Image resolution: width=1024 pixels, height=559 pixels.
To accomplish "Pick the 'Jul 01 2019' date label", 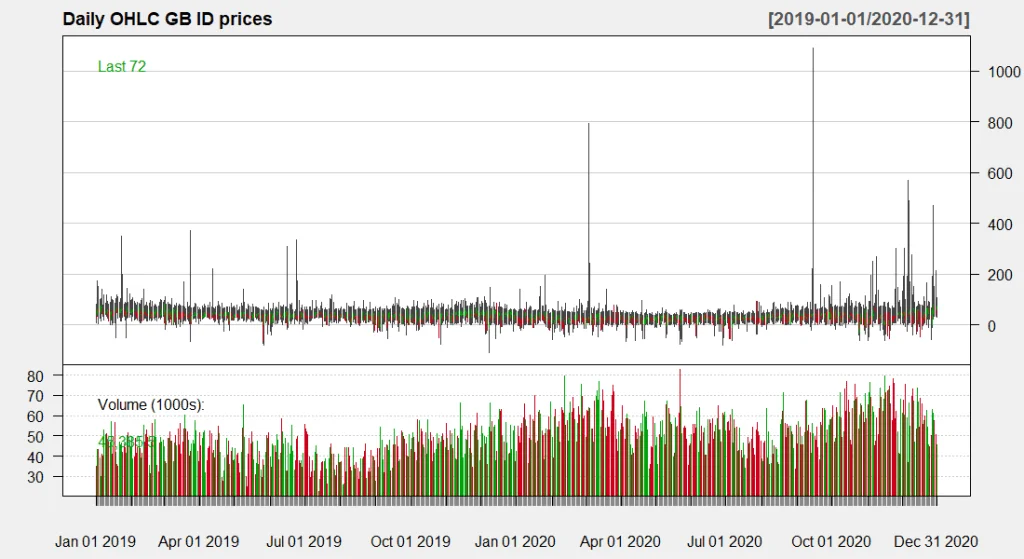I will [x=305, y=541].
